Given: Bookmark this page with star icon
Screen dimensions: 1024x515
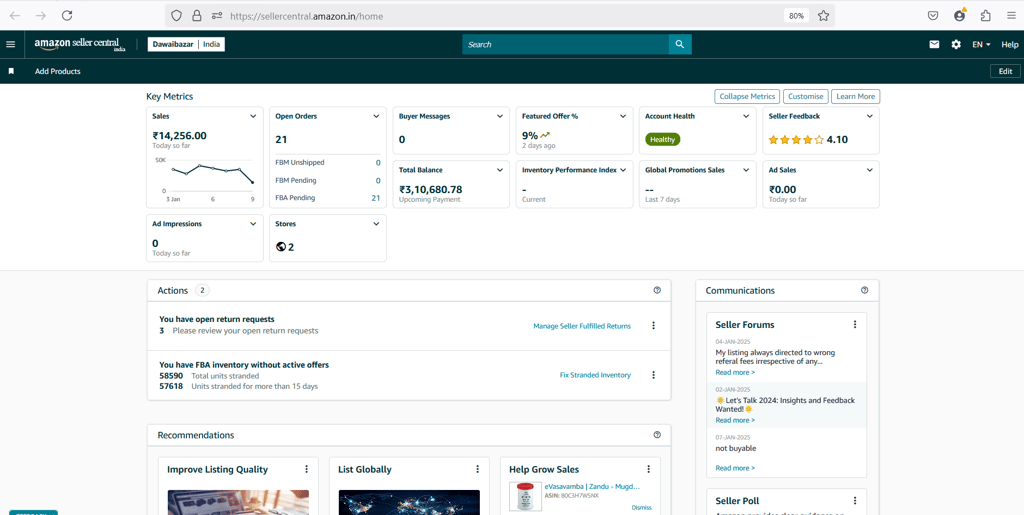Looking at the screenshot, I should click(824, 16).
